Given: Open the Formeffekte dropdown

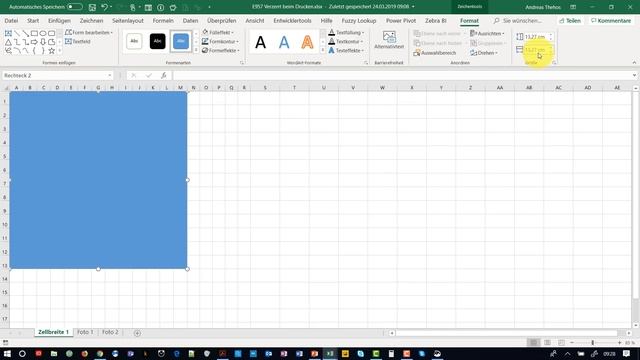Looking at the screenshot, I should coord(221,50).
